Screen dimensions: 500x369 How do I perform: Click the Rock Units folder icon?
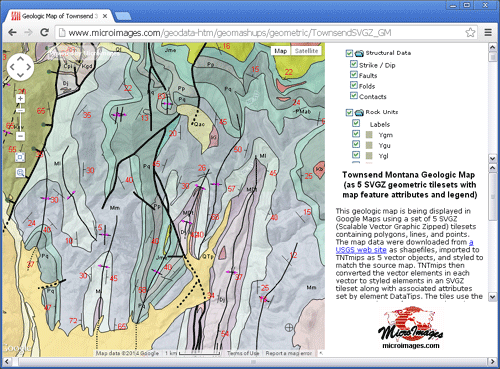[359, 112]
